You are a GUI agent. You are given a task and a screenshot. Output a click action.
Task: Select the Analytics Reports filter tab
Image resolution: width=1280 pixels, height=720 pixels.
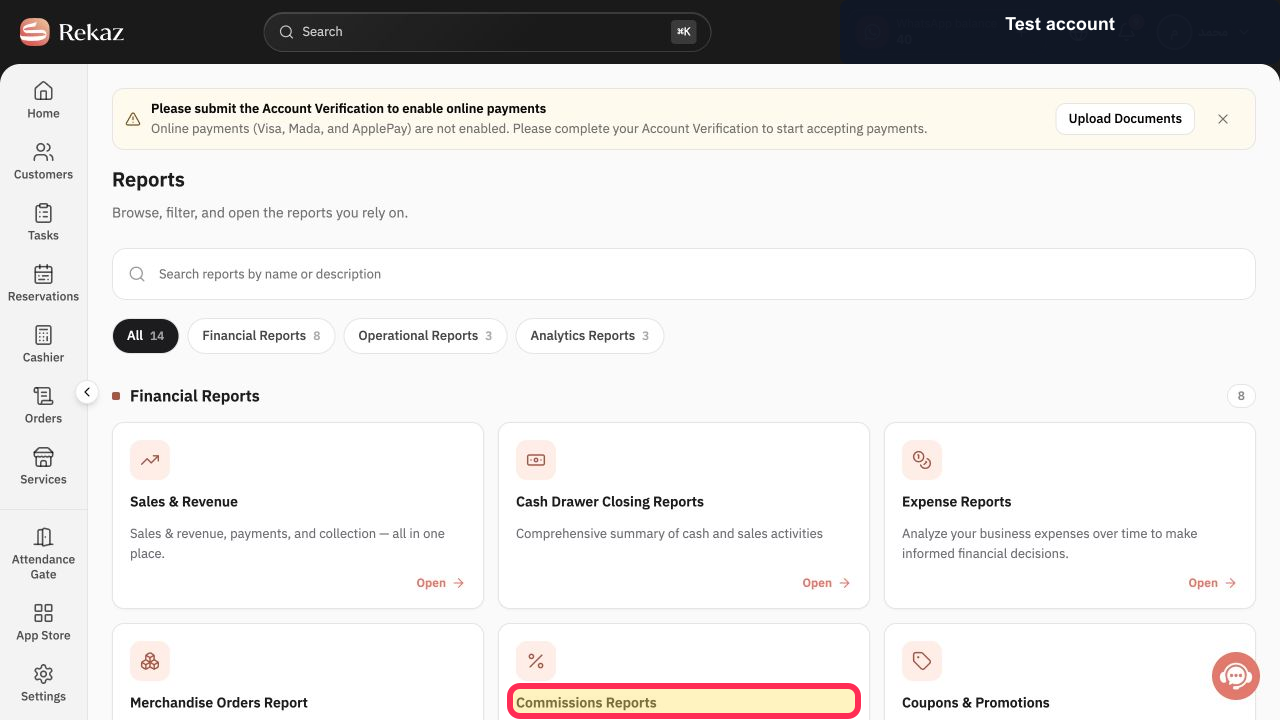[x=590, y=336]
